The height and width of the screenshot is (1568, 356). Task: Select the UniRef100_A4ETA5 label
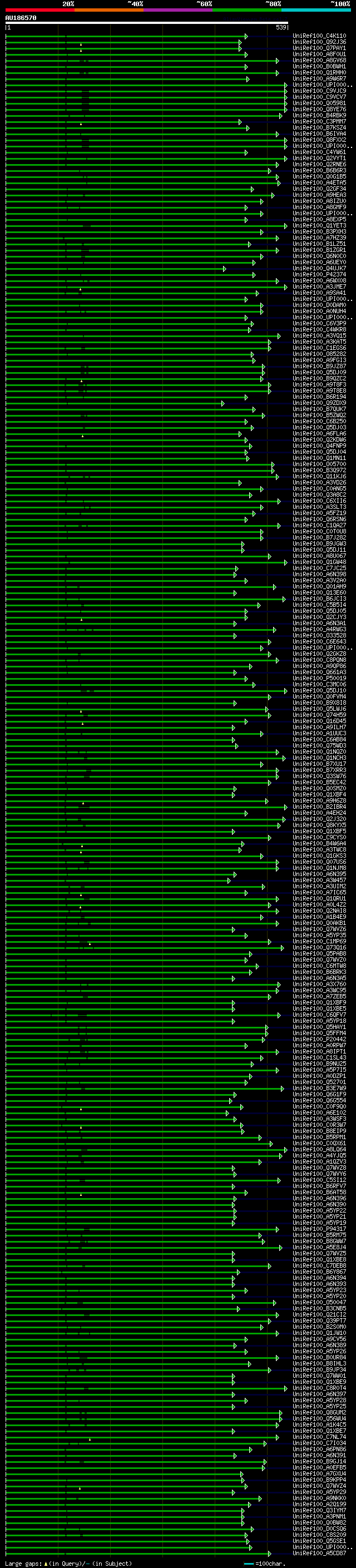coord(319,182)
